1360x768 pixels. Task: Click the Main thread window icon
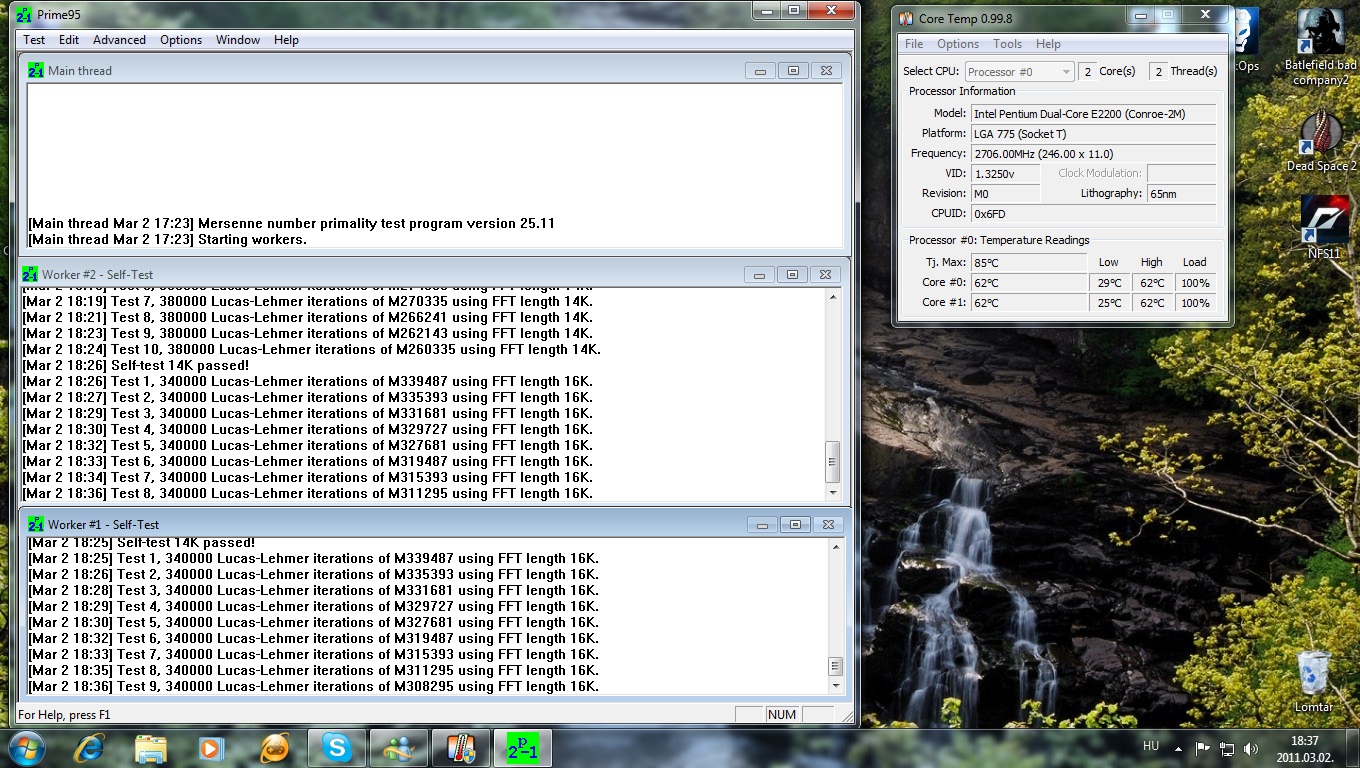(36, 71)
